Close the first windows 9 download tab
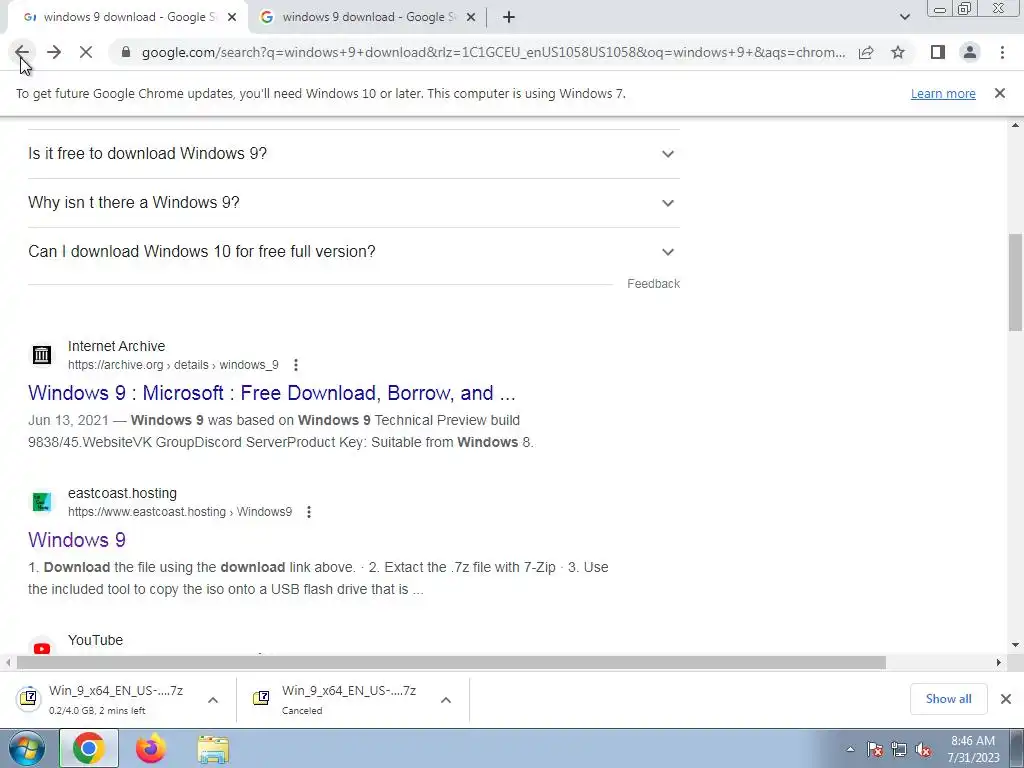Image resolution: width=1024 pixels, height=768 pixels. click(x=232, y=17)
